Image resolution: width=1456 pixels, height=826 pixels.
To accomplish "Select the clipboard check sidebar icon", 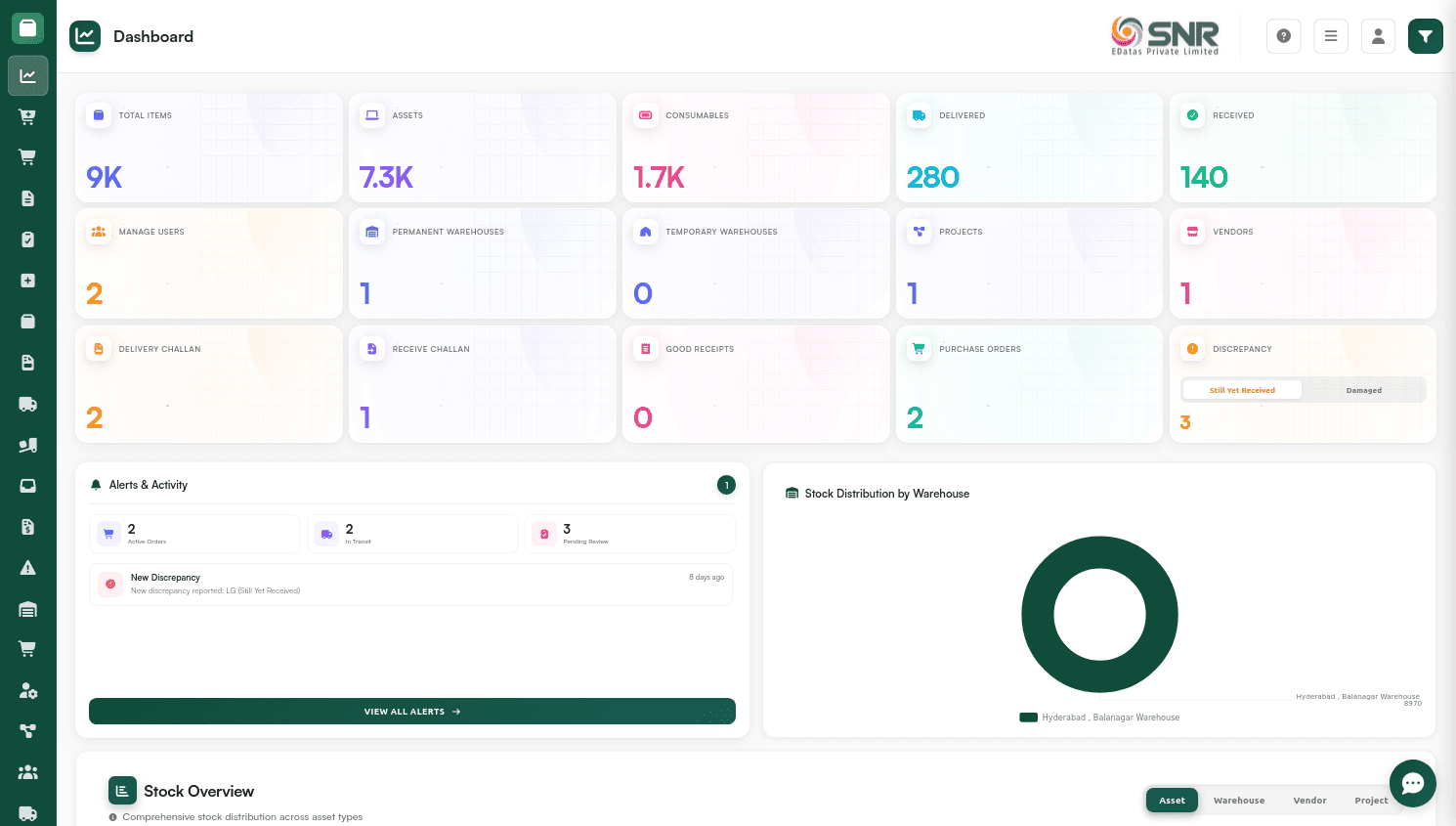I will click(27, 239).
